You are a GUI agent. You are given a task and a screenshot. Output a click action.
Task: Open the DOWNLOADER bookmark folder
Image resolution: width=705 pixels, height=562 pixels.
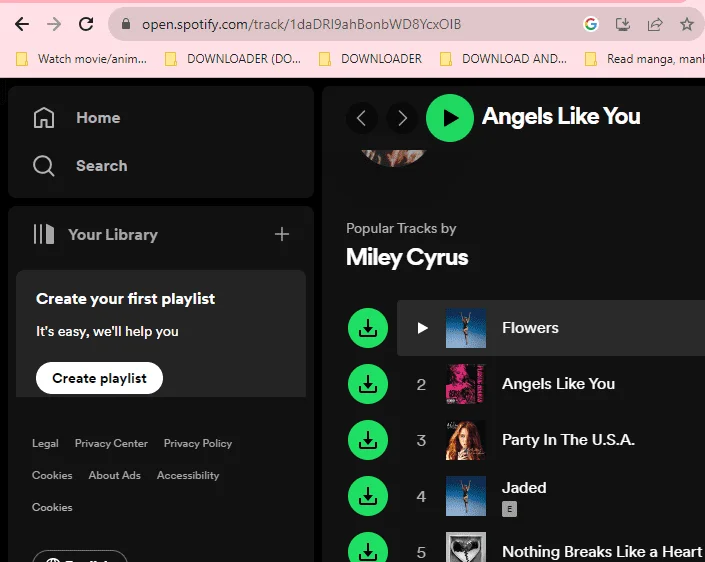pyautogui.click(x=370, y=59)
